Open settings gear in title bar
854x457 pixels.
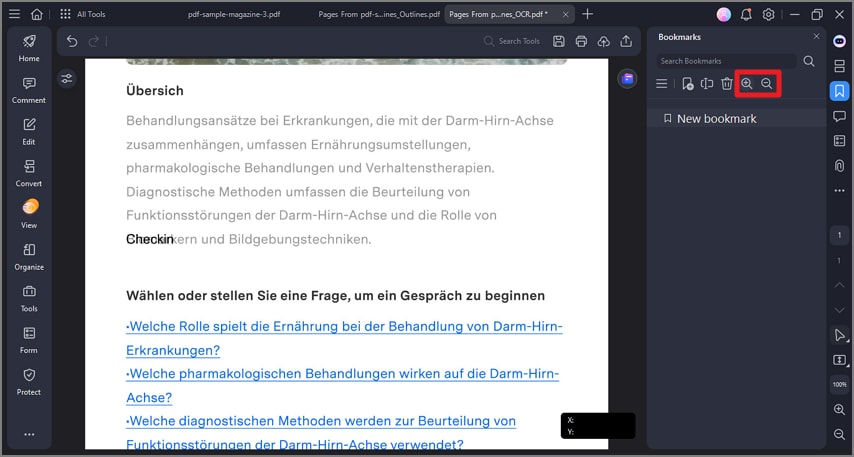click(768, 15)
